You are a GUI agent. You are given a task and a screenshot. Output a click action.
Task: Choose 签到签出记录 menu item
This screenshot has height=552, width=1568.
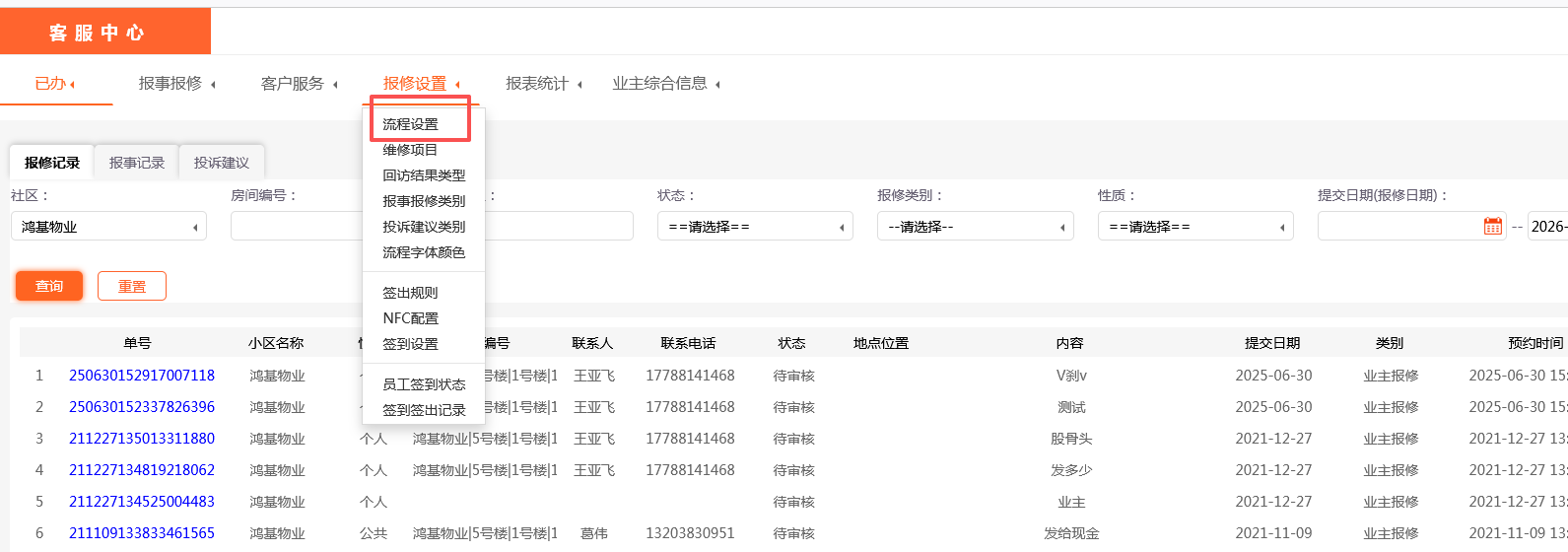pos(424,410)
